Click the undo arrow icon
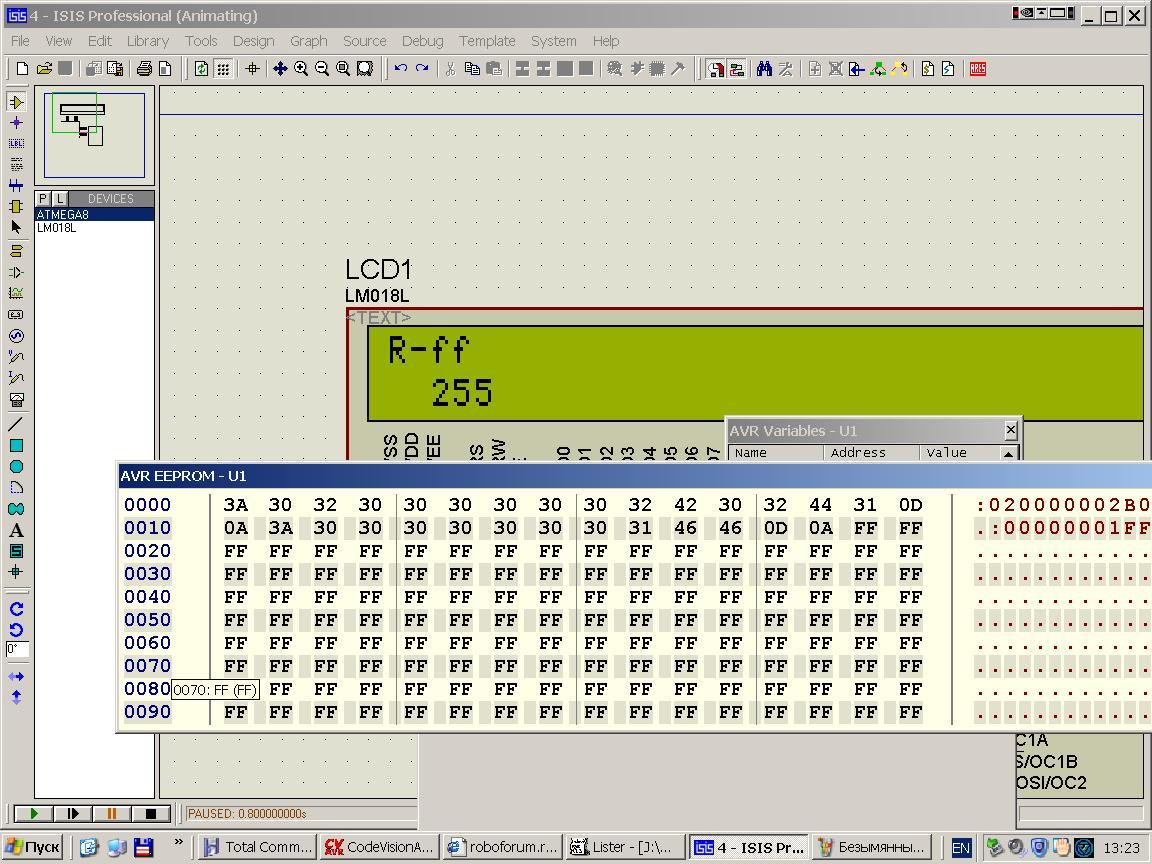 point(401,69)
